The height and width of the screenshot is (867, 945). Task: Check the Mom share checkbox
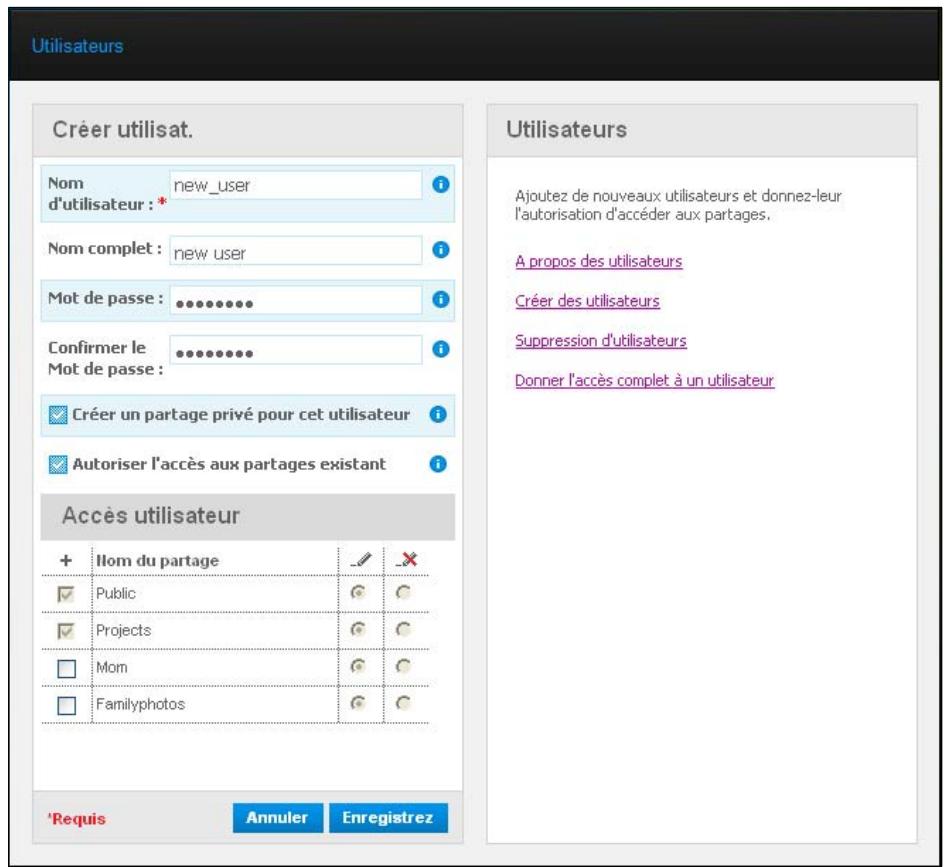pyautogui.click(x=66, y=668)
